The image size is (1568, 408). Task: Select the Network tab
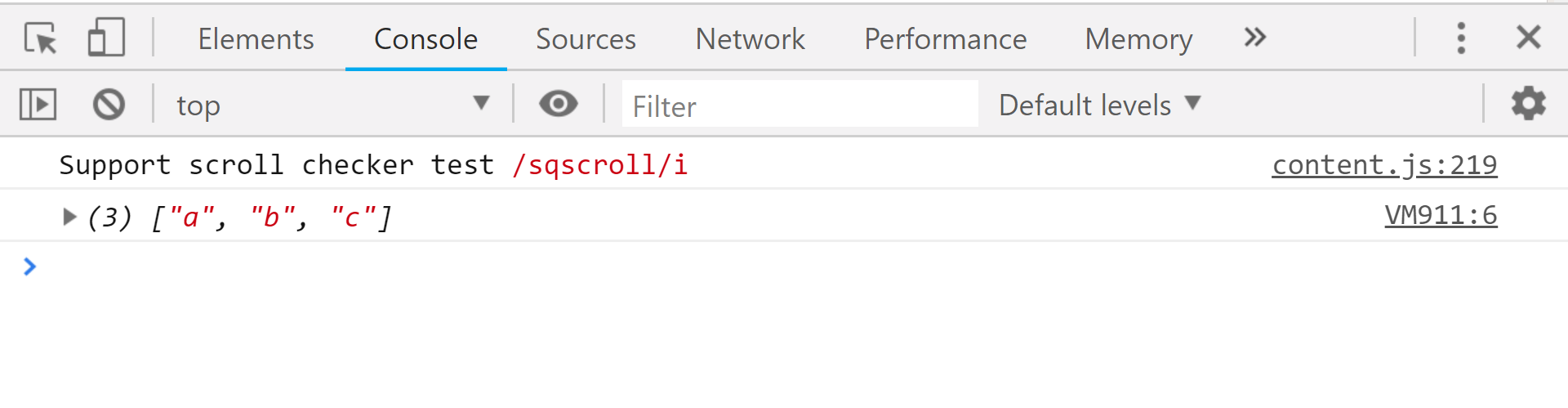point(750,39)
